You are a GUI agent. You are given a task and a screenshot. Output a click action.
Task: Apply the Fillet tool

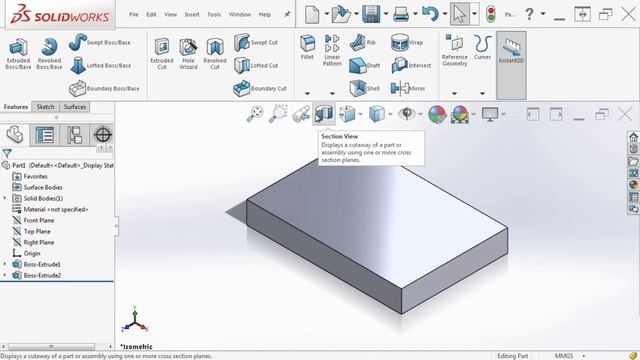[x=307, y=48]
